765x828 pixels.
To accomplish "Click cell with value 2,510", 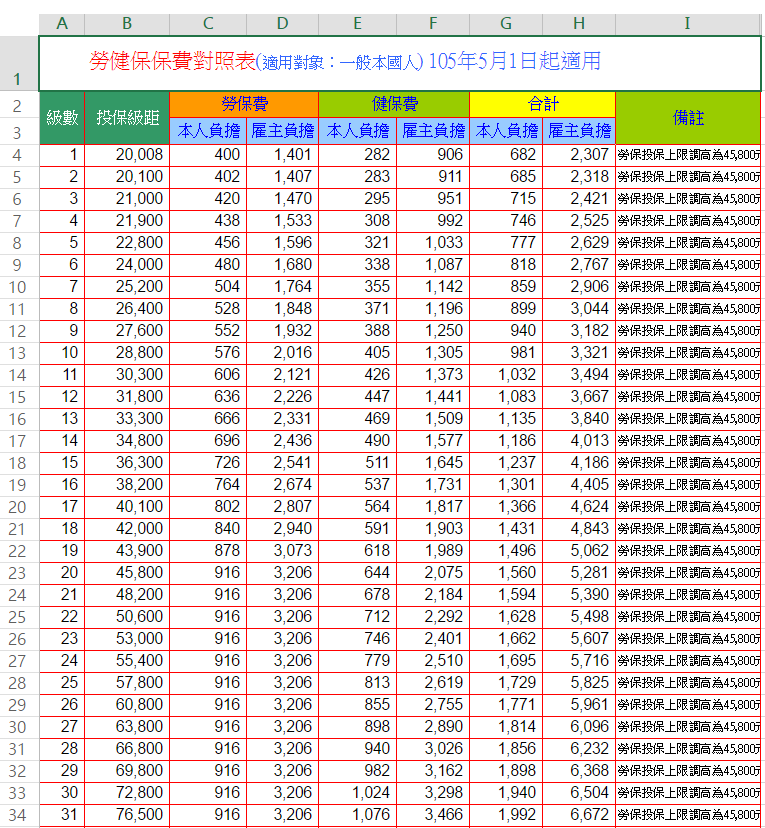I will click(x=433, y=661).
